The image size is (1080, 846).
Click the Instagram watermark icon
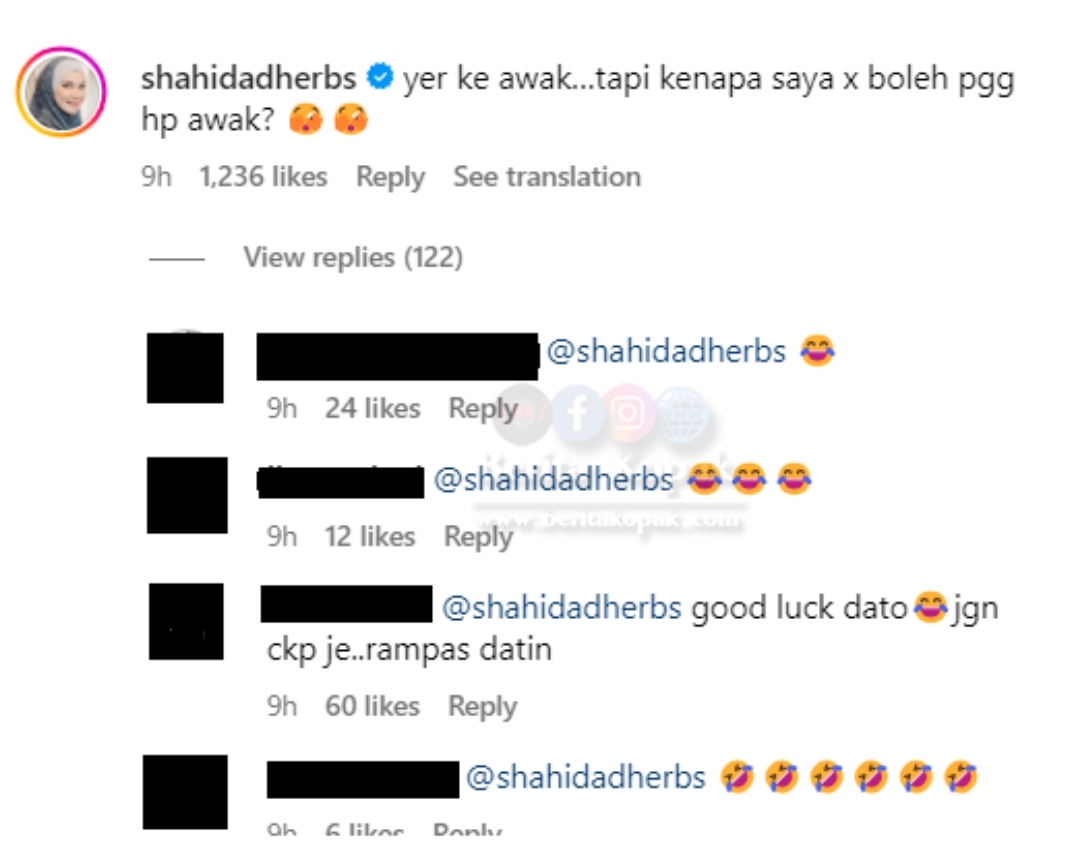tap(627, 413)
